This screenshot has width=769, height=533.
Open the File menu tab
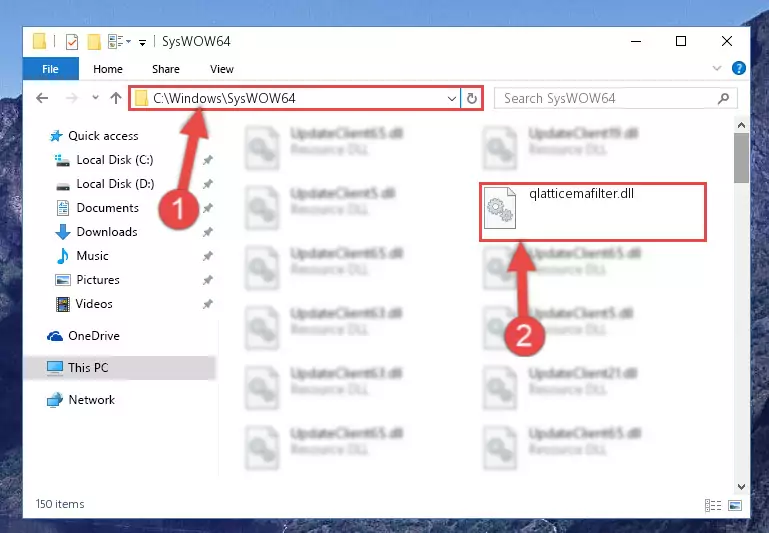pos(51,69)
